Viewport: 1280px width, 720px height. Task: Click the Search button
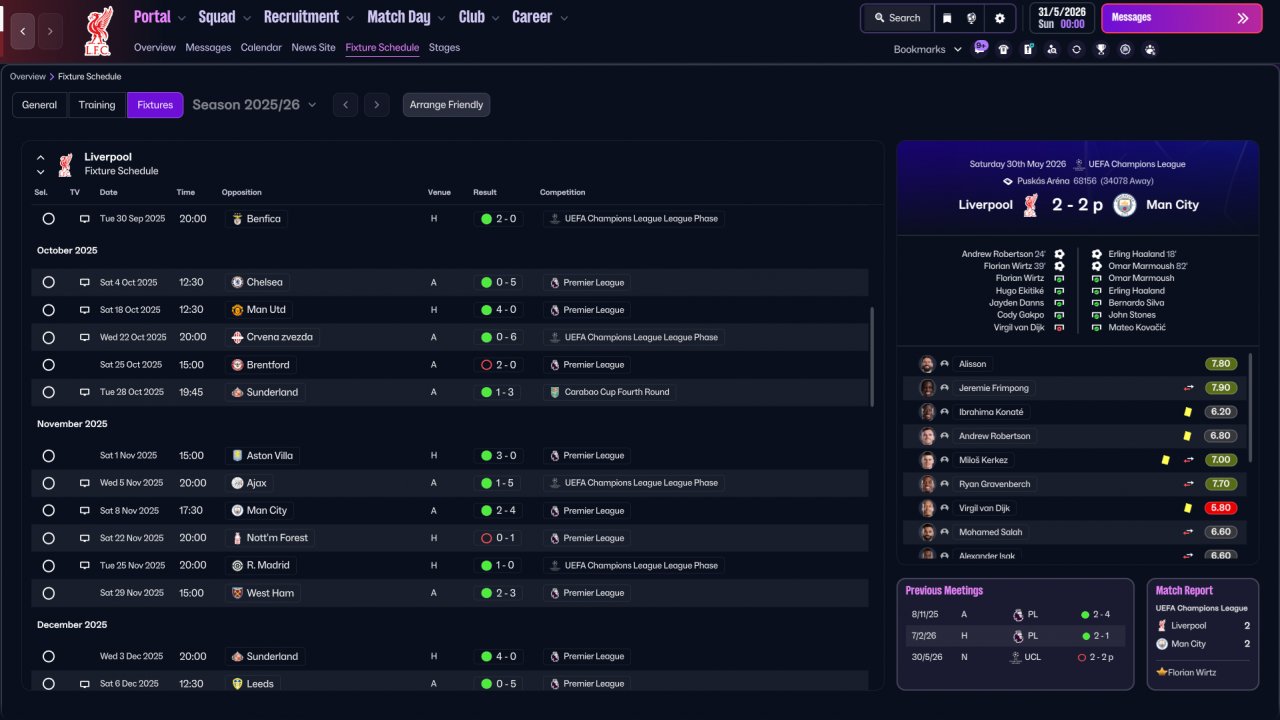tap(896, 18)
